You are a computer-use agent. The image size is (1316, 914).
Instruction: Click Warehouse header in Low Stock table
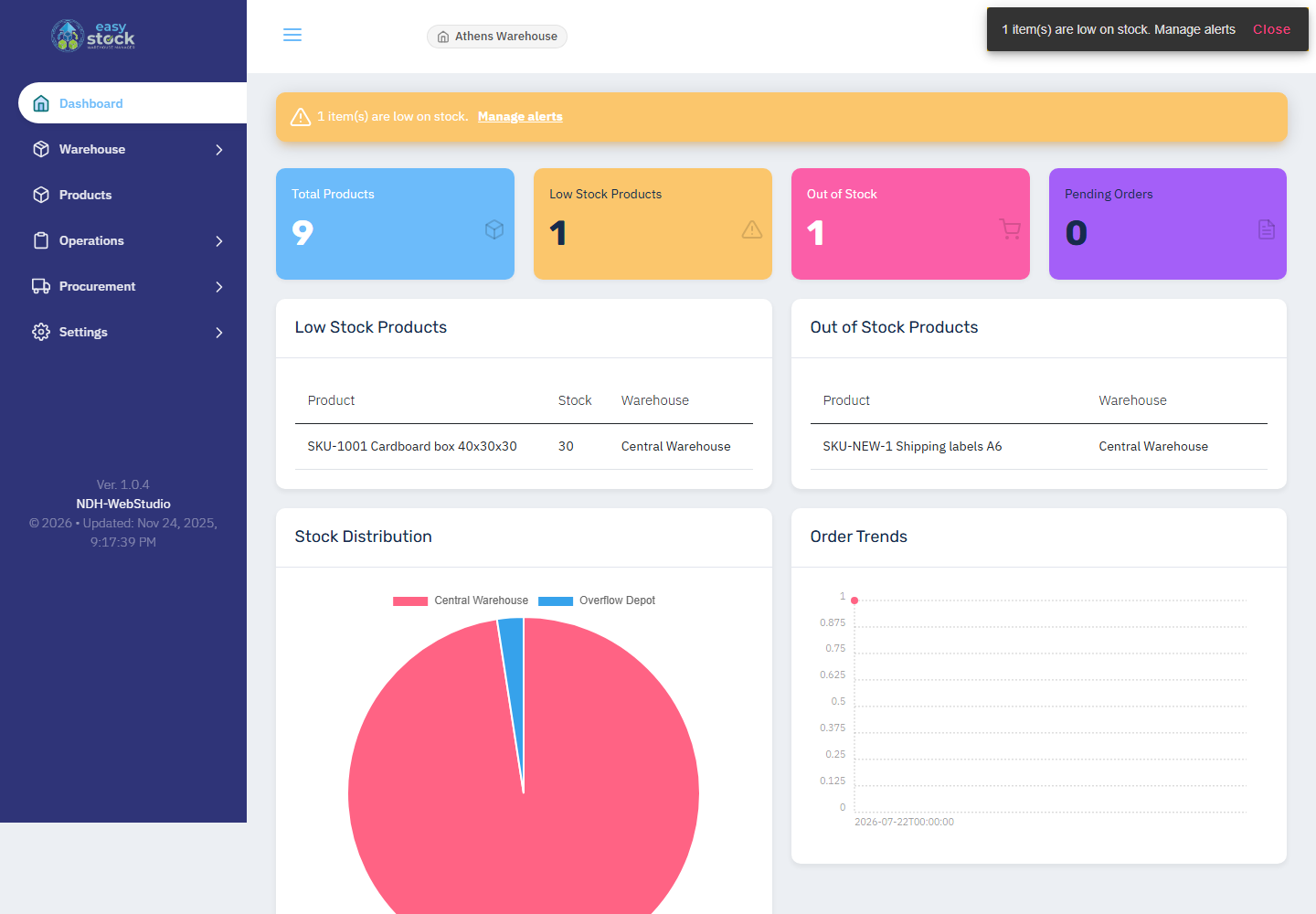pos(655,400)
